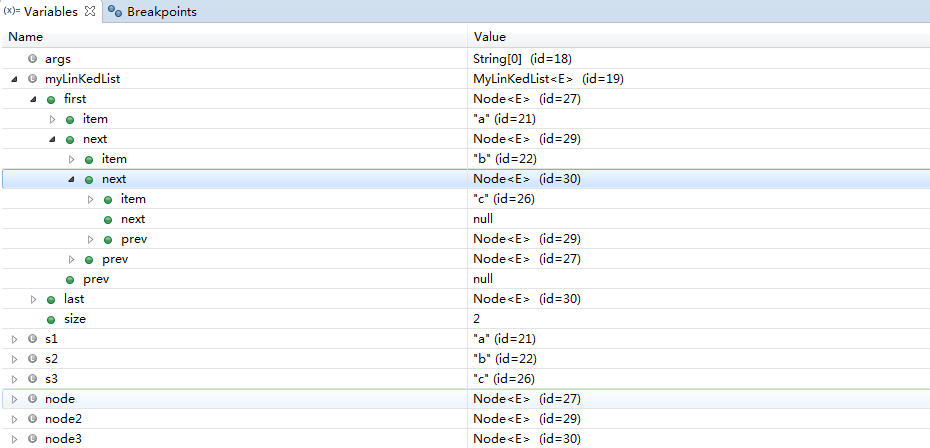The image size is (930, 448).
Task: Click the myLinKedList local variable icon
Action: [x=33, y=79]
